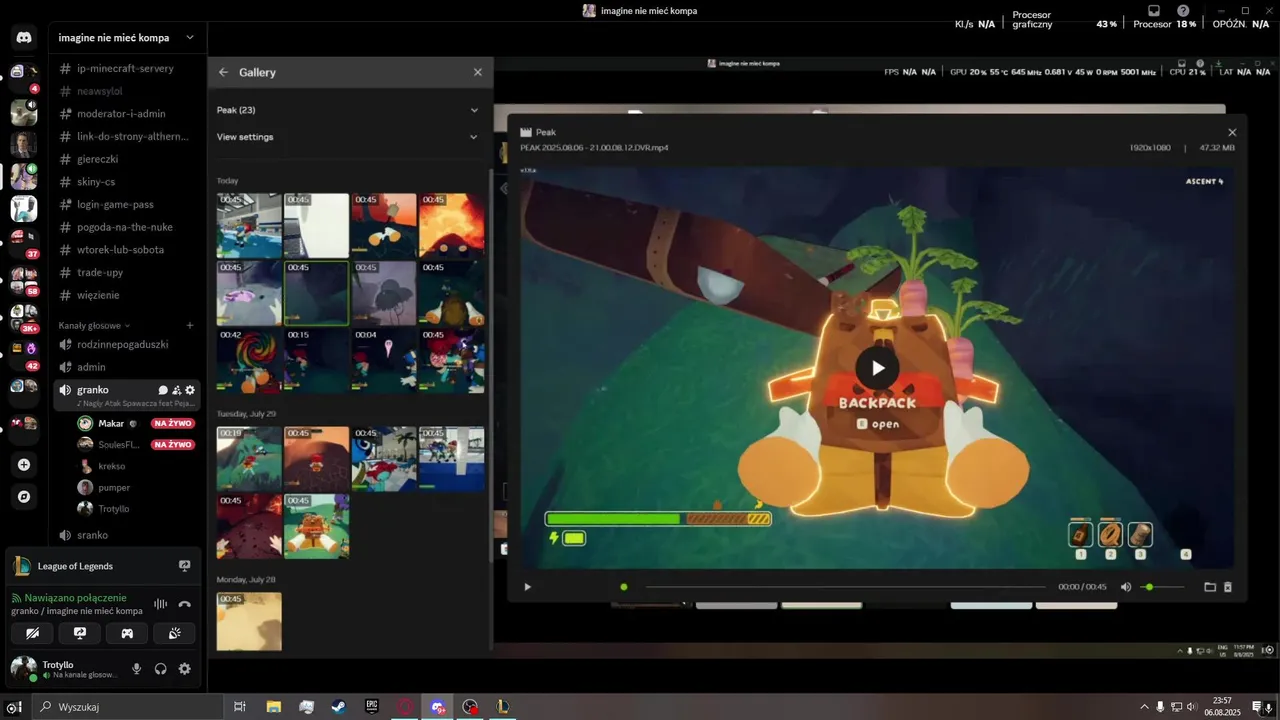Close the Gallery panel
Screen dimensions: 1280x720
pos(477,72)
